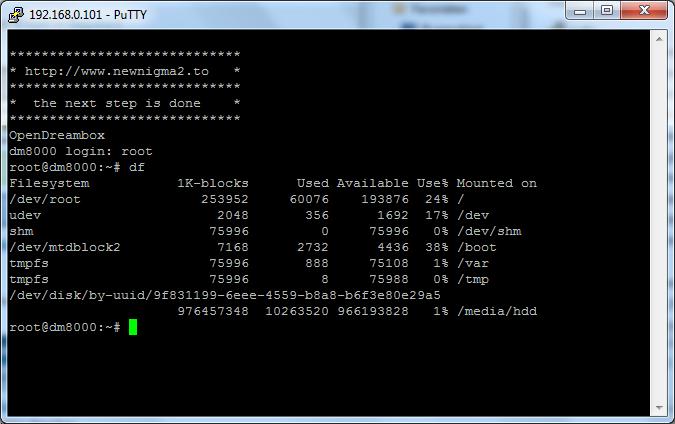Minimize the PuTTY window
The image size is (675, 424).
coord(579,11)
